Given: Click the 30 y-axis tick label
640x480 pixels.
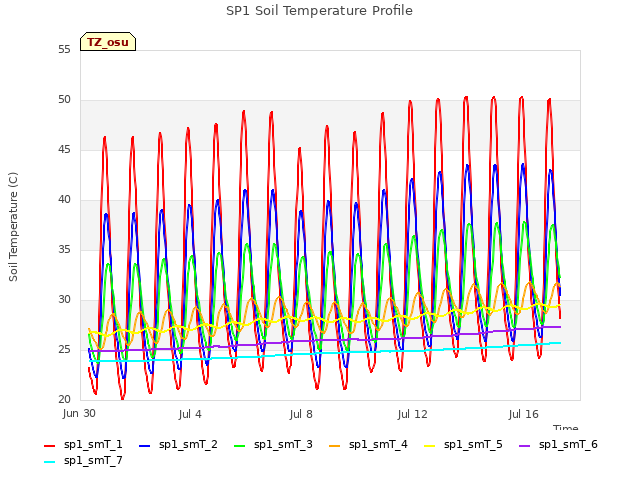Looking at the screenshot, I should pyautogui.click(x=64, y=300).
